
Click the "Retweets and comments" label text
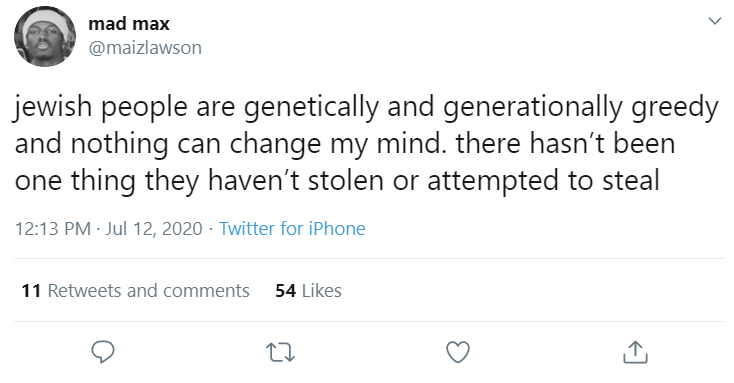(x=148, y=291)
